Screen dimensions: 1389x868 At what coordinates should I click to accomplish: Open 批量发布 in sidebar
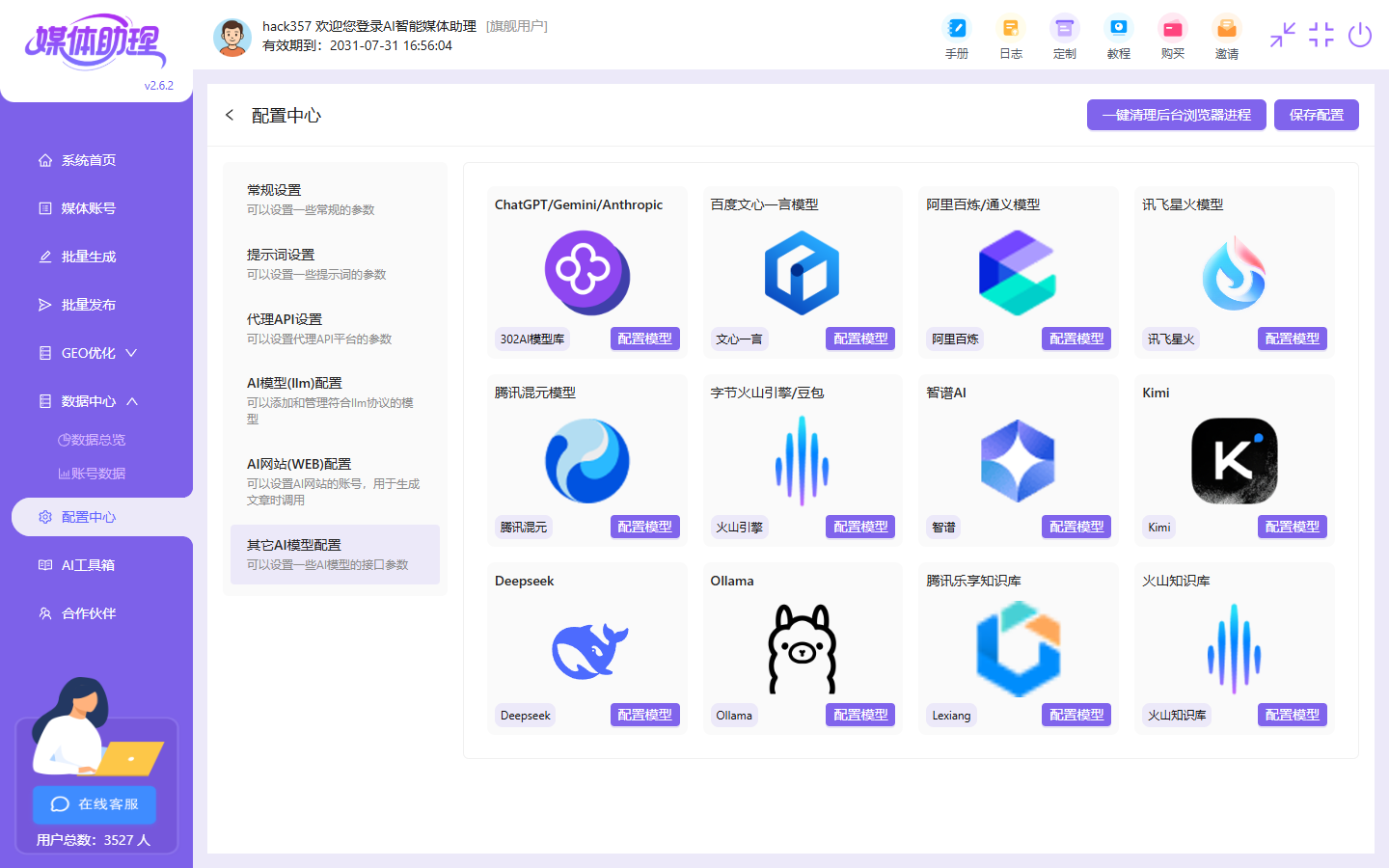[x=88, y=305]
